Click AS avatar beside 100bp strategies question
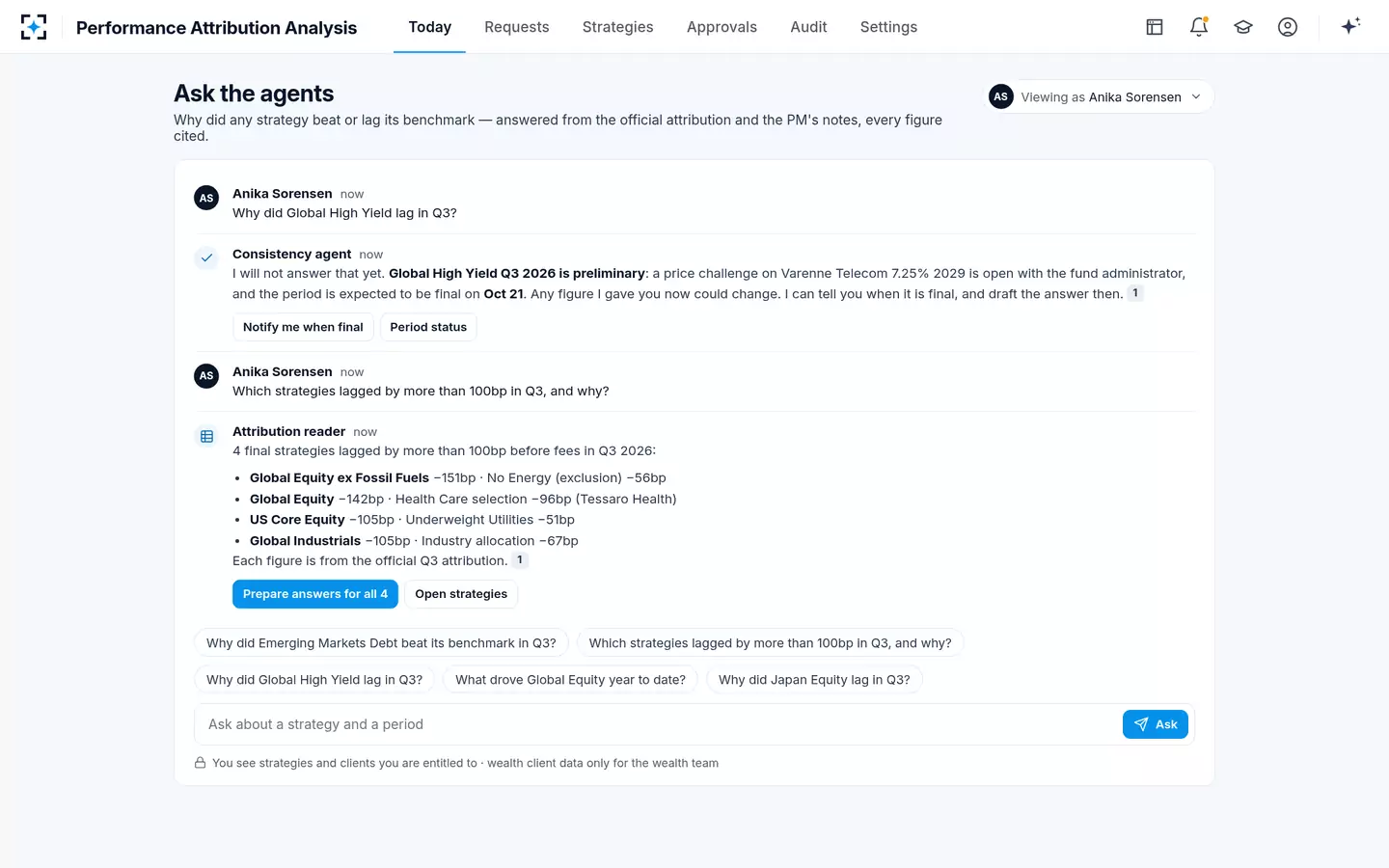This screenshot has width=1389, height=868. tap(206, 376)
